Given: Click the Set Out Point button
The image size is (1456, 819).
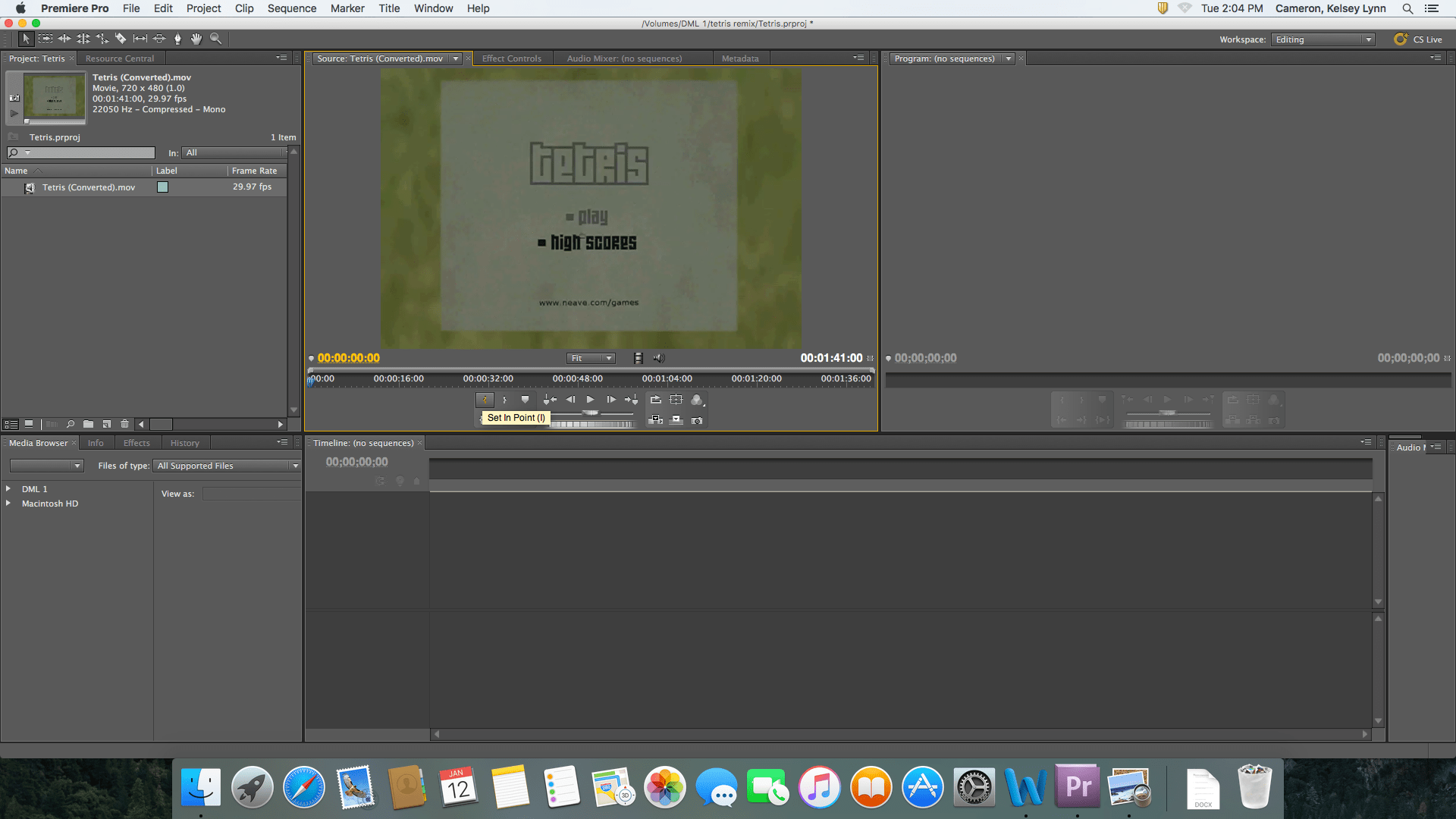Looking at the screenshot, I should (x=504, y=400).
